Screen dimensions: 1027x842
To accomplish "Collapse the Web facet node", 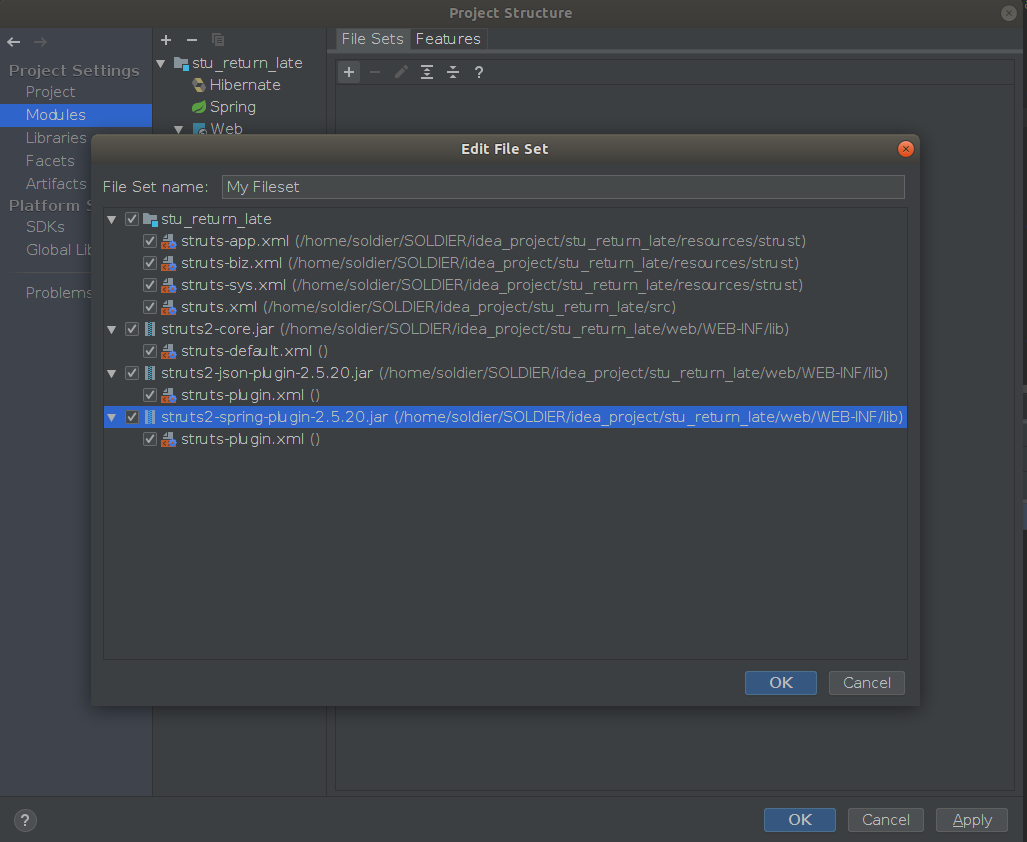I will tap(179, 130).
